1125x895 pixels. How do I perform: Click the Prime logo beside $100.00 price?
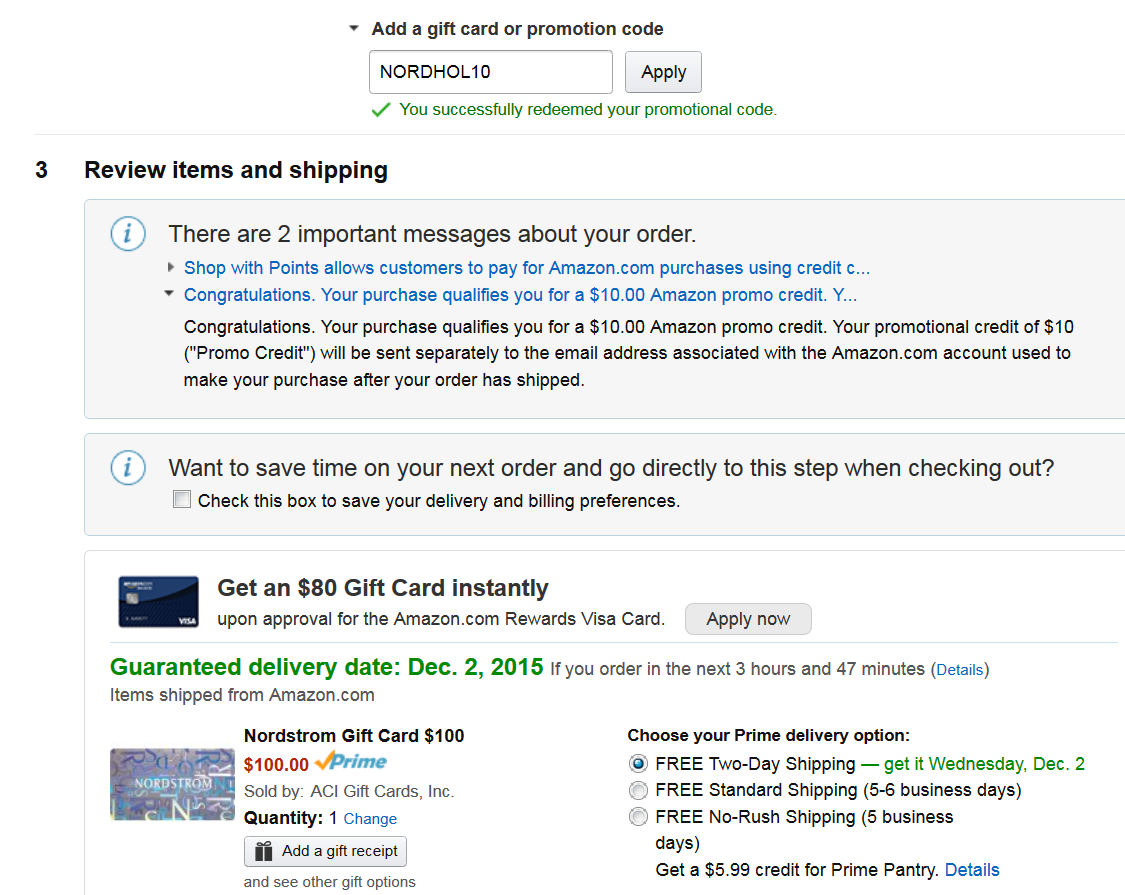click(x=351, y=762)
